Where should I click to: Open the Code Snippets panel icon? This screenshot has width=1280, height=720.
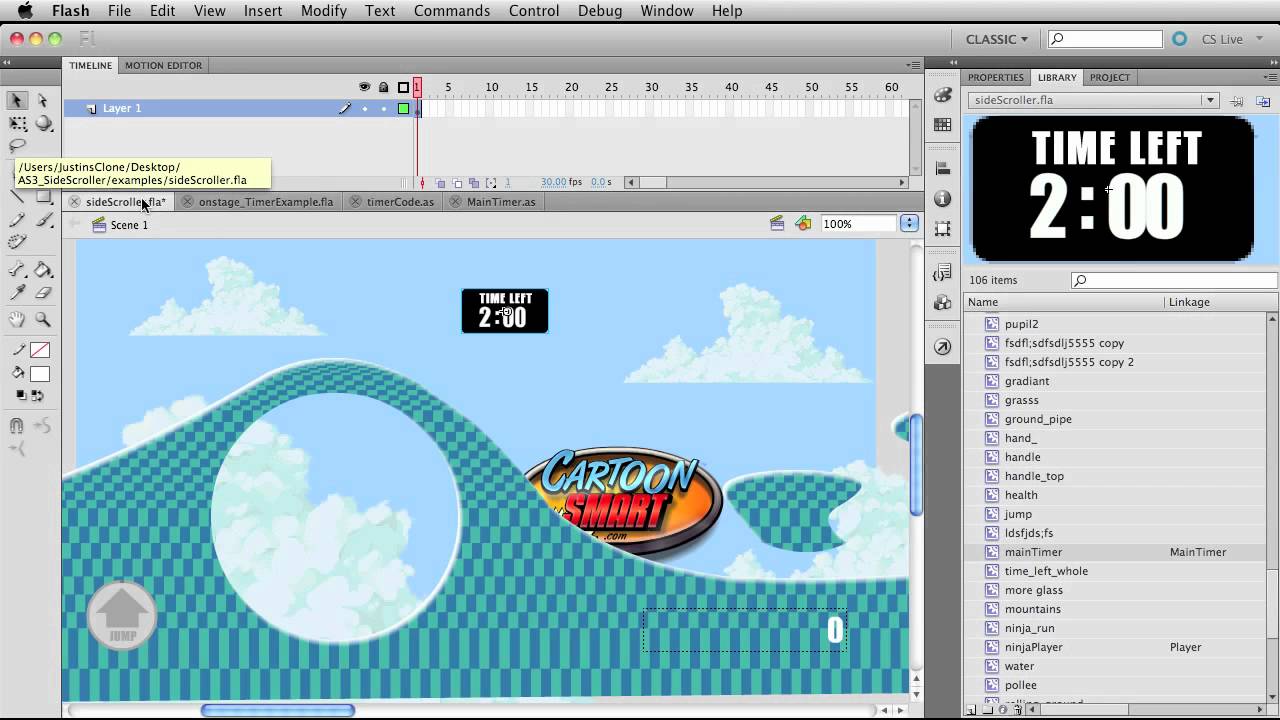pos(942,274)
